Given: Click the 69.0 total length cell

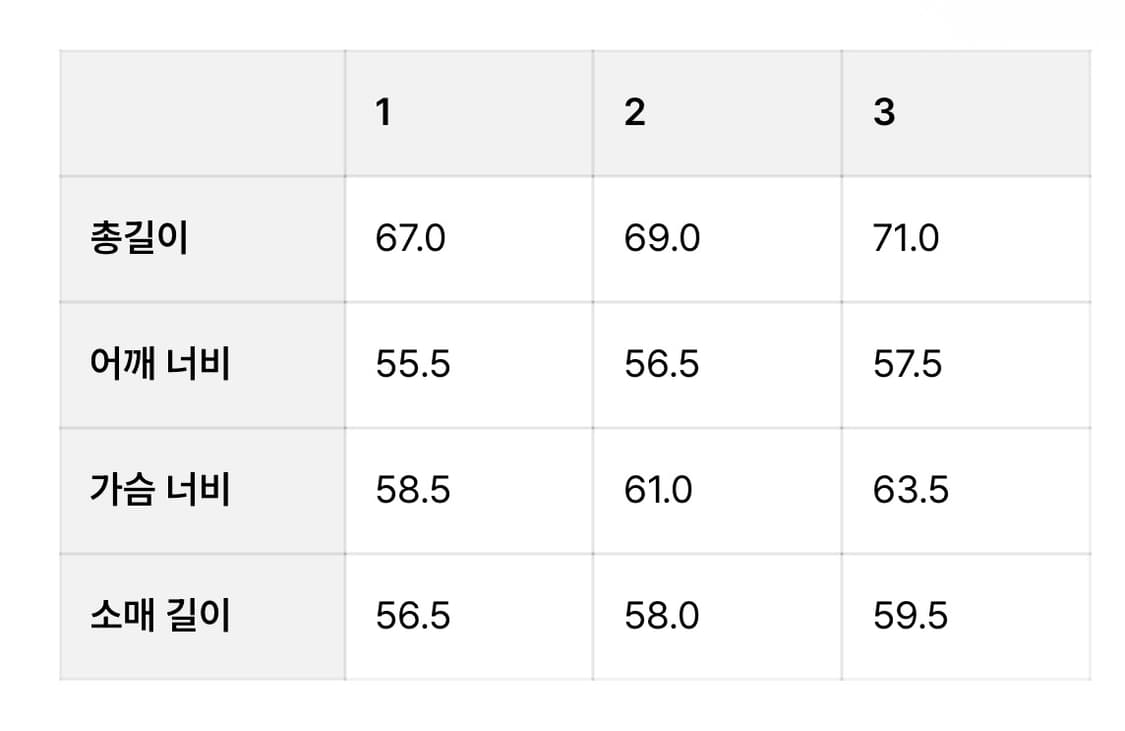Looking at the screenshot, I should pyautogui.click(x=662, y=240).
